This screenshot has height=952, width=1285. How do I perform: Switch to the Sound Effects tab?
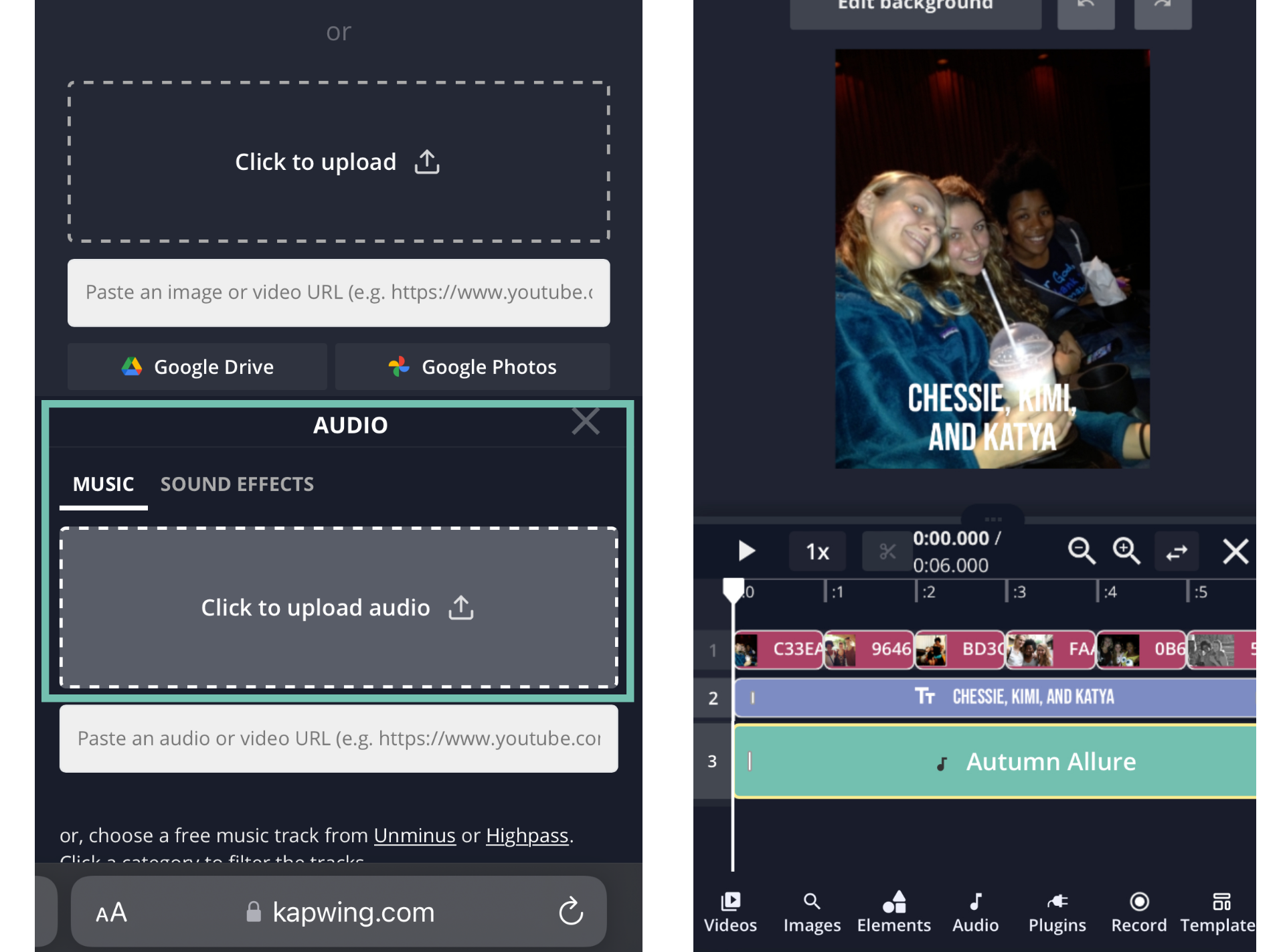pyautogui.click(x=237, y=484)
